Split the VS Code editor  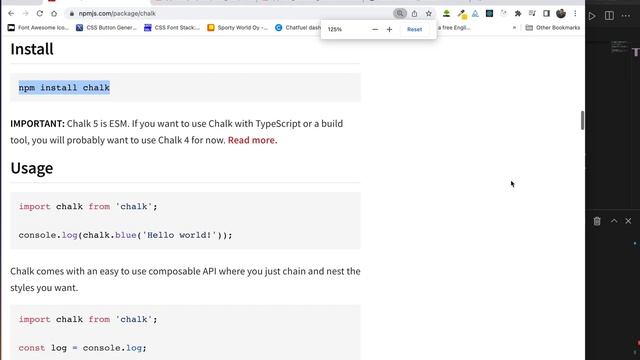click(609, 16)
